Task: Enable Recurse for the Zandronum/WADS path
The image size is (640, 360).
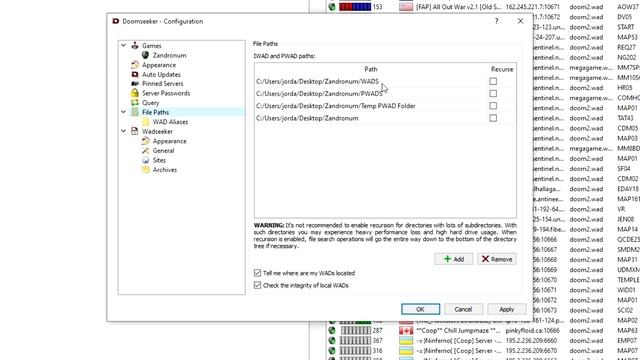Action: tap(493, 81)
